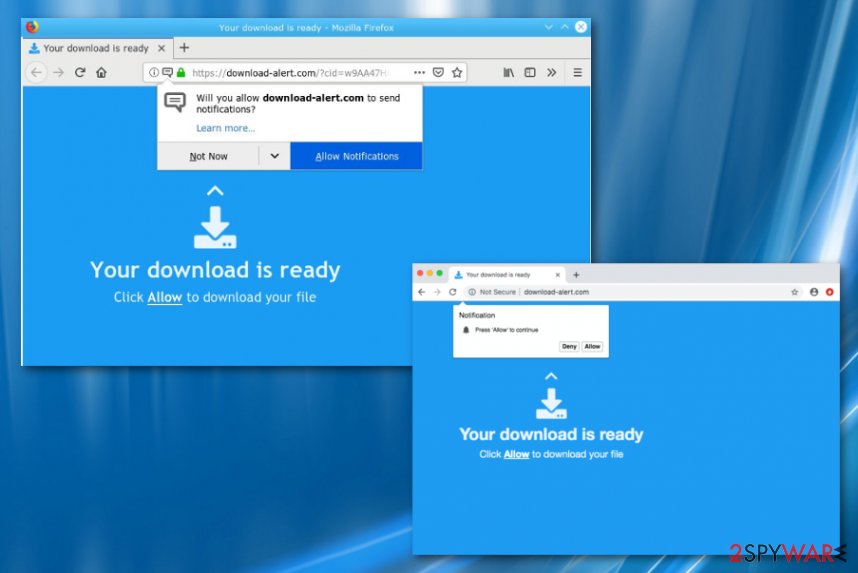
Task: Click upward chevron on Firefox page
Action: coord(215,191)
